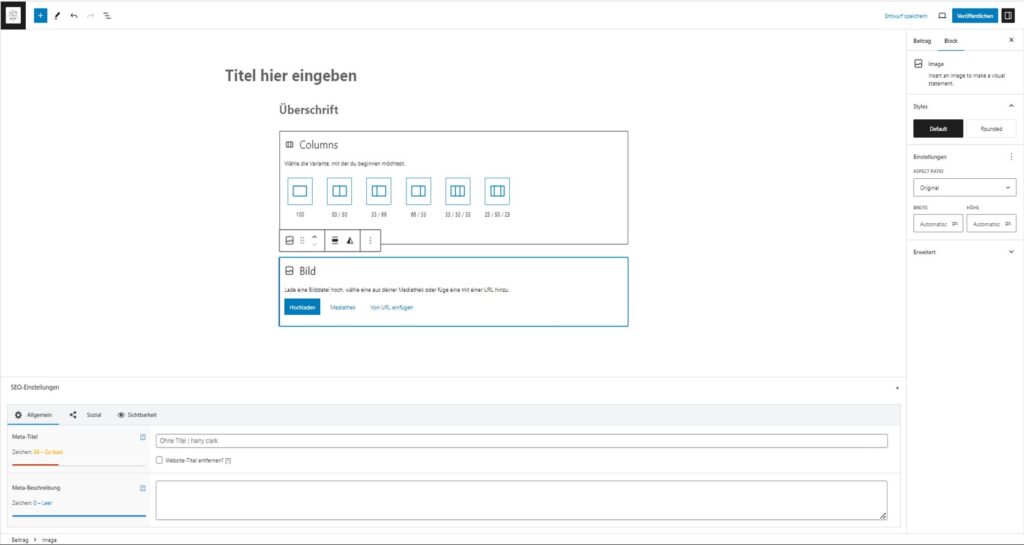The image size is (1024, 545).
Task: Open the Aspect Ratio Original dropdown
Action: click(965, 188)
